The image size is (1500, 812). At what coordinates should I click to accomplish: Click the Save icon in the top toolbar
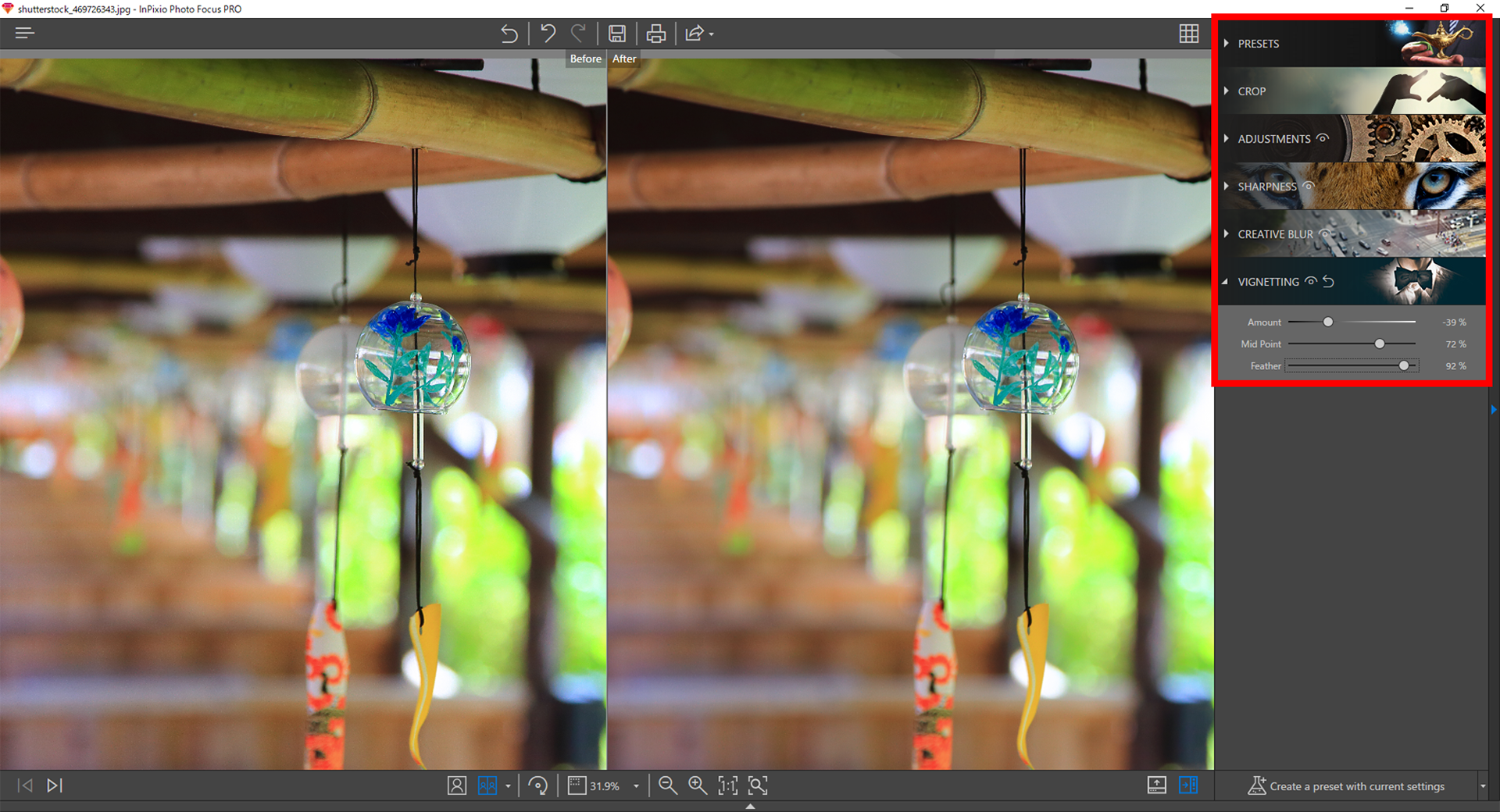pyautogui.click(x=617, y=34)
